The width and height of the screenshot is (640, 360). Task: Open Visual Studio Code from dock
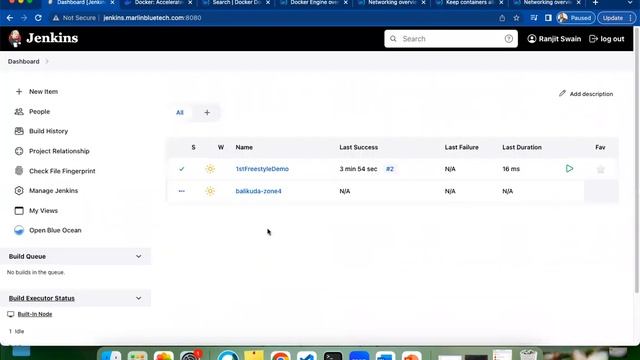(x=307, y=355)
